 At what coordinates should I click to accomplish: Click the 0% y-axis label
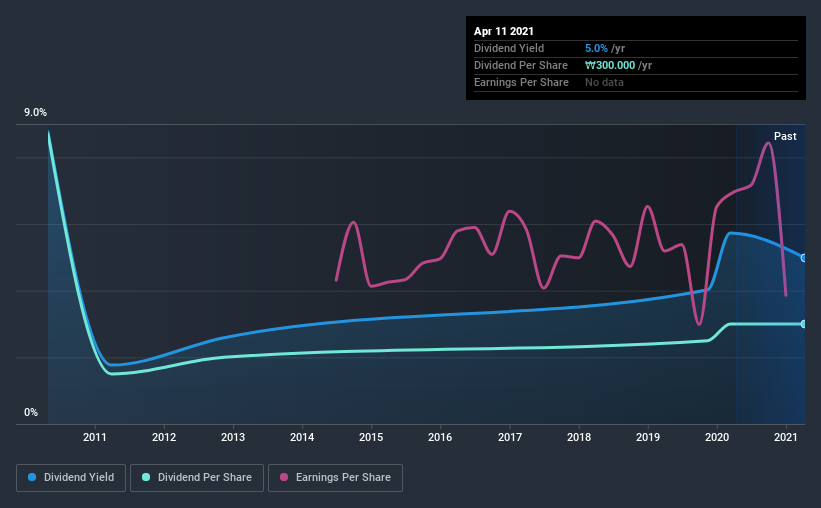point(31,412)
